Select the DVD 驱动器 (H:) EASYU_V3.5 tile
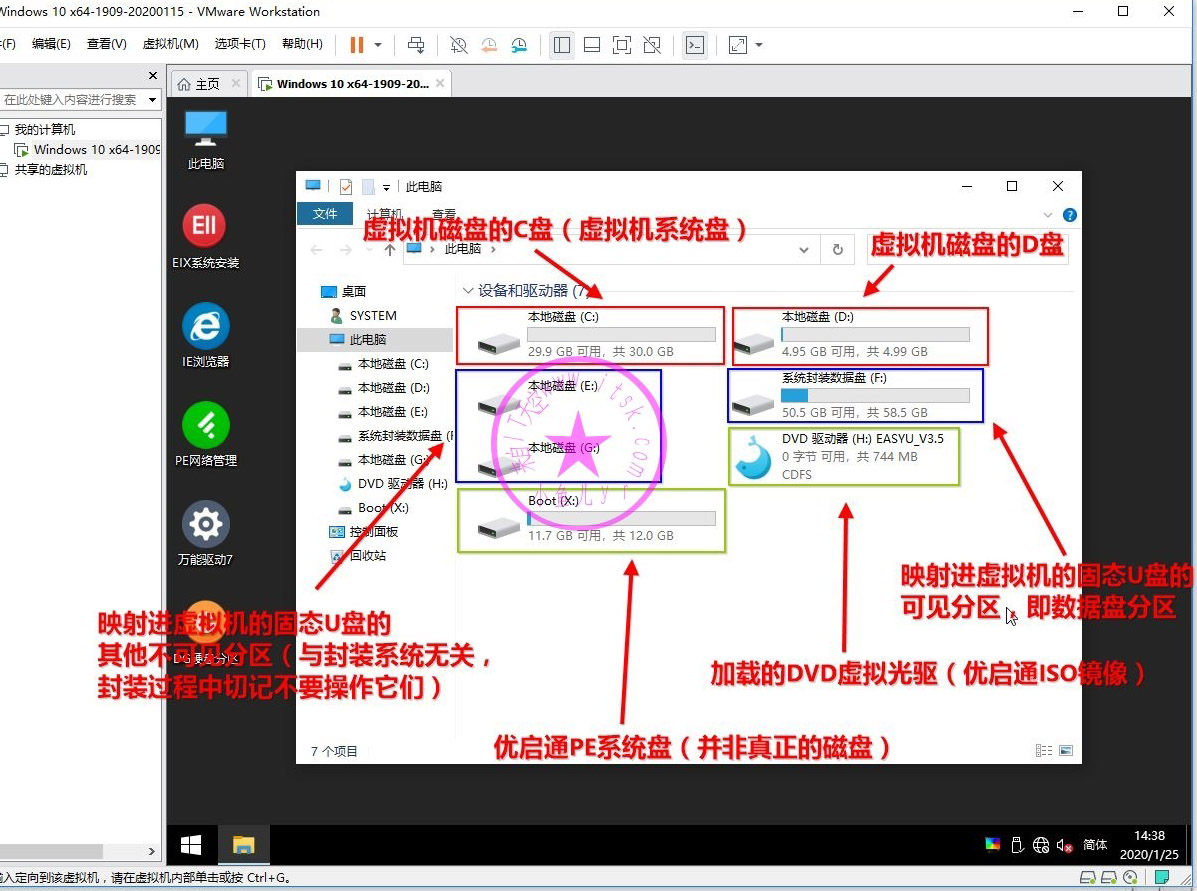 point(844,457)
